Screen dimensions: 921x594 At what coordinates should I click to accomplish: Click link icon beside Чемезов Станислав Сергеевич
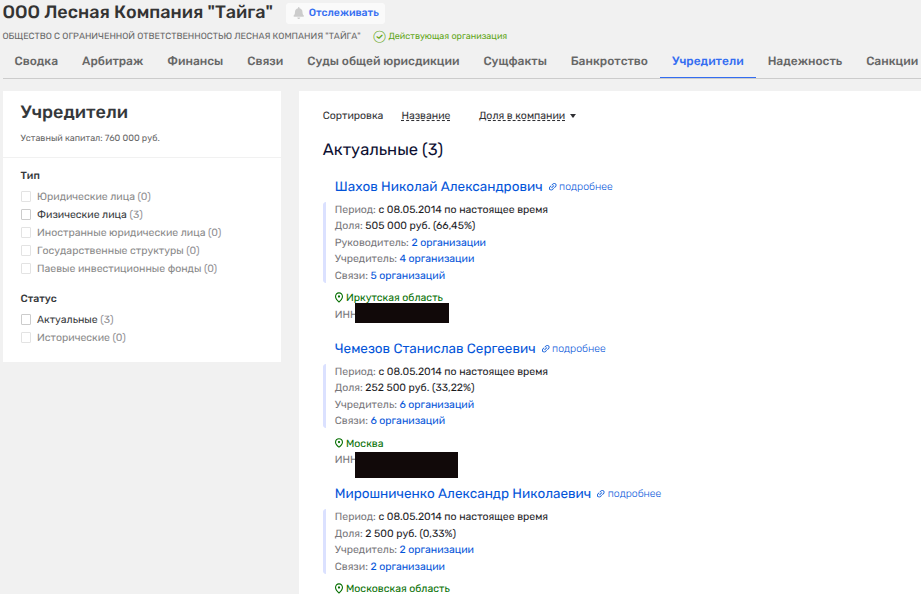pyautogui.click(x=545, y=349)
